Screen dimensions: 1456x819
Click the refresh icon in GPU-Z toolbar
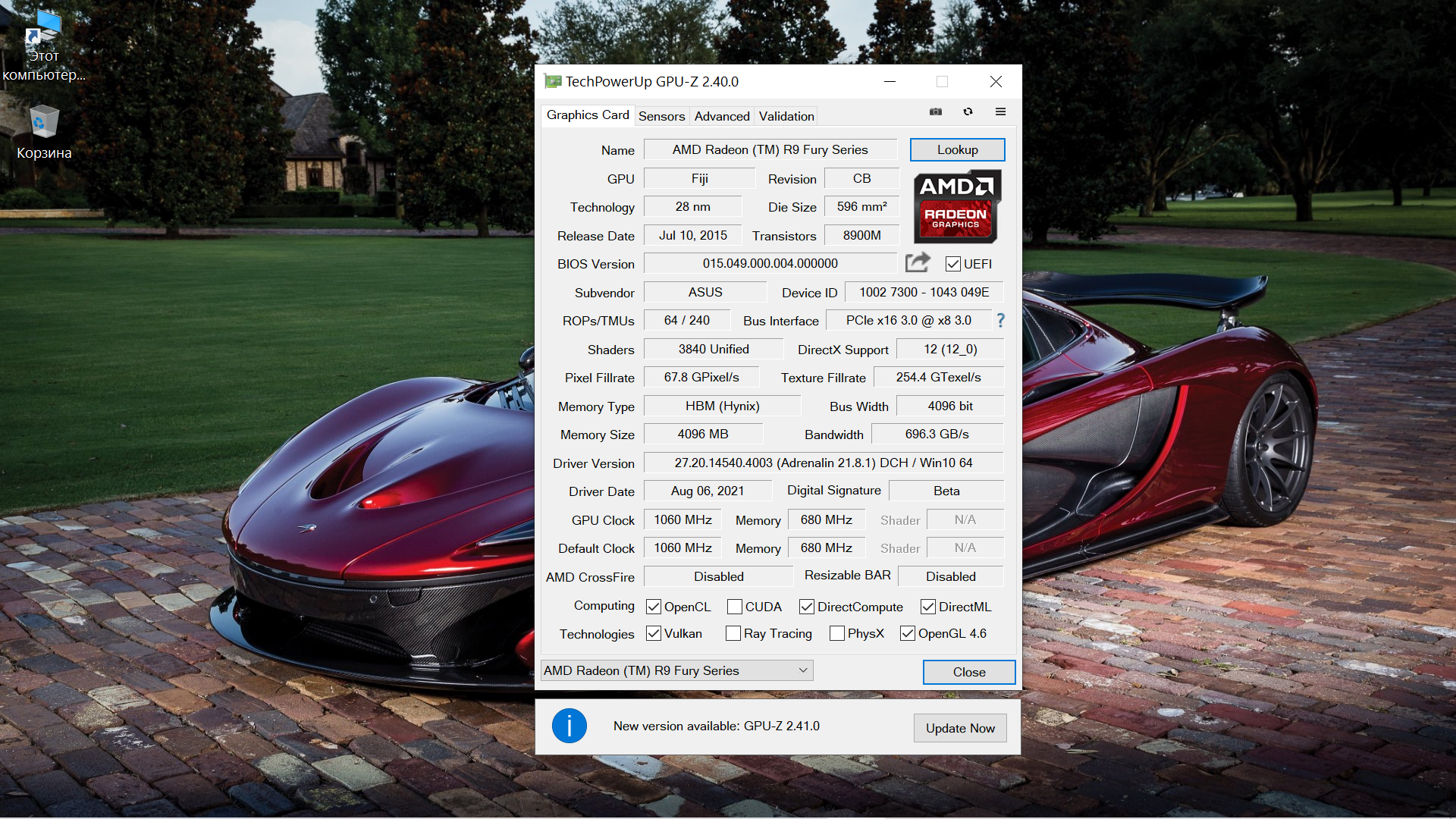(x=968, y=111)
